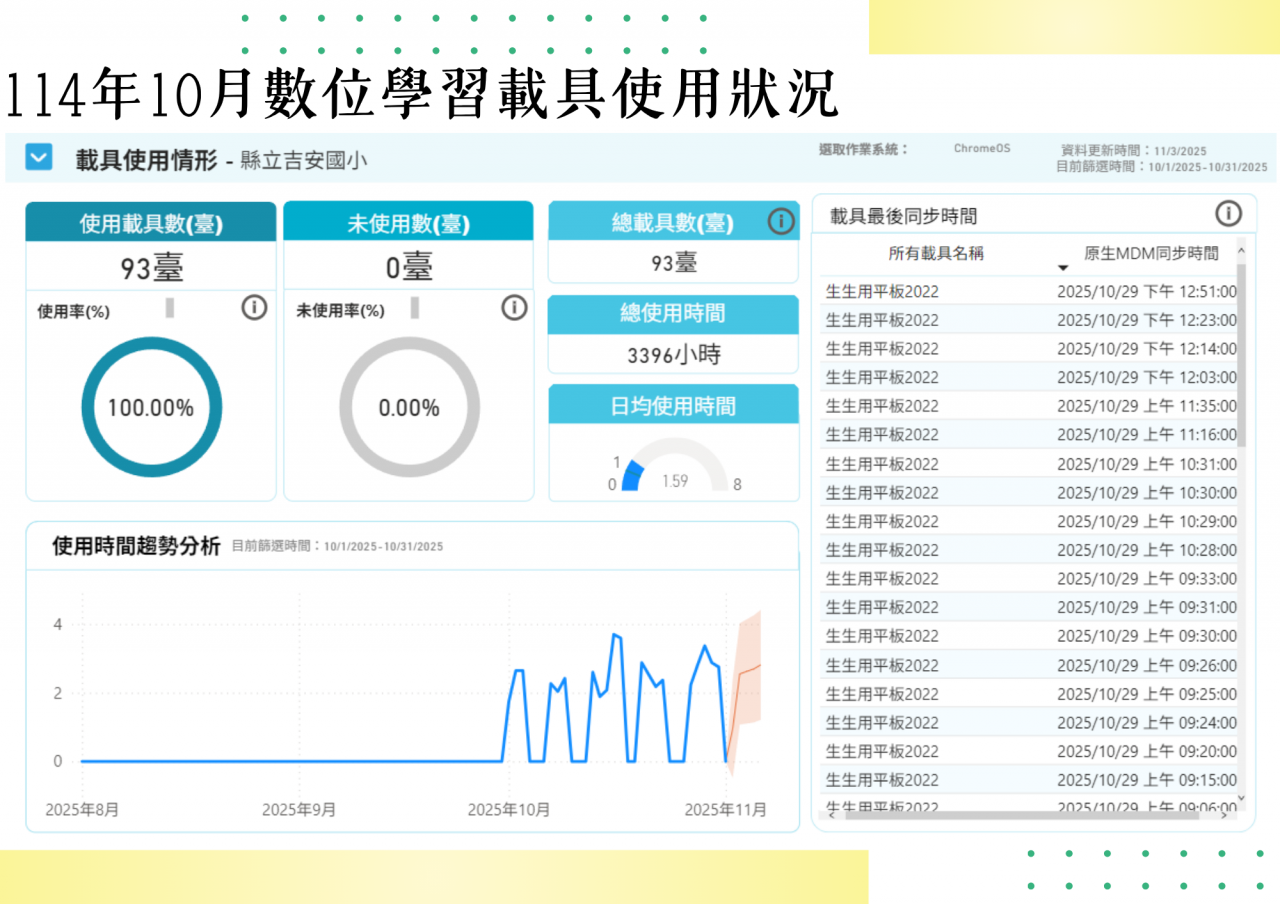The width and height of the screenshot is (1280, 904).
Task: Click the 3396小時 value
Action: point(673,354)
